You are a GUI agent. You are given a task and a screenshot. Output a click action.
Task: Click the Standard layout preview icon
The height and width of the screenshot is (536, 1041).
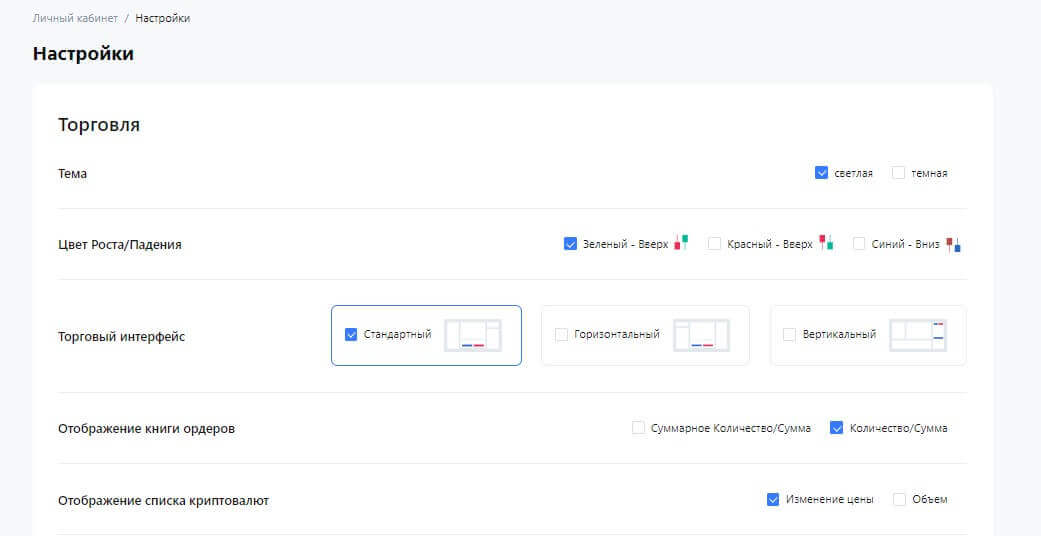pos(472,335)
